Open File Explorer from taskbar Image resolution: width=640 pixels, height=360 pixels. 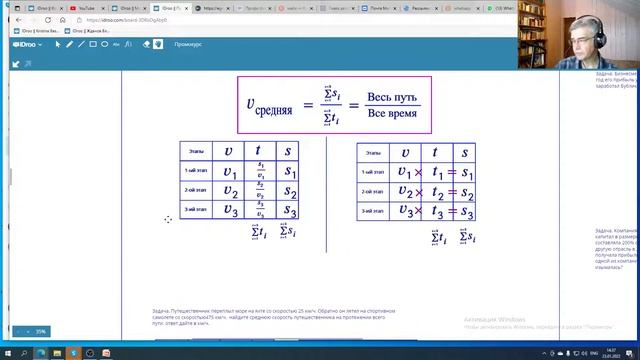click(x=57, y=353)
